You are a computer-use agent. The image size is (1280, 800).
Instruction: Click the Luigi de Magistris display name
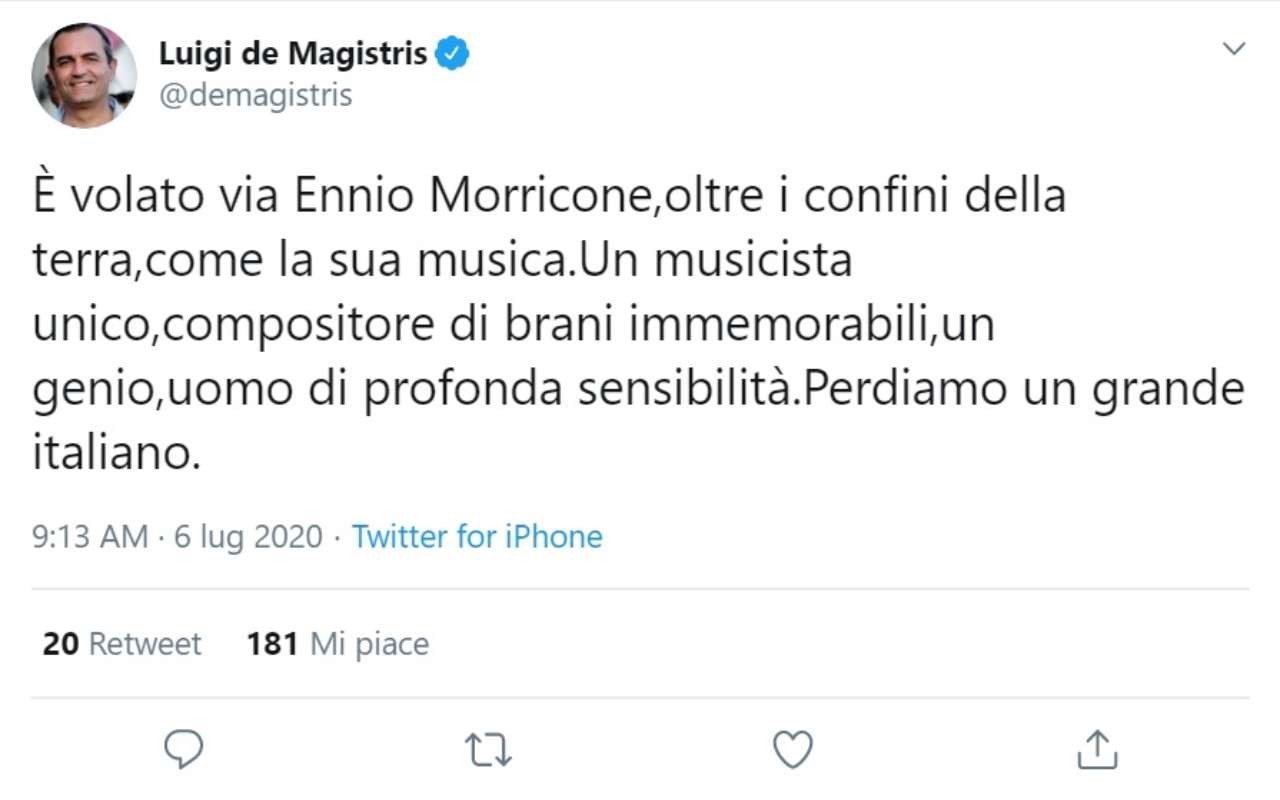point(293,54)
